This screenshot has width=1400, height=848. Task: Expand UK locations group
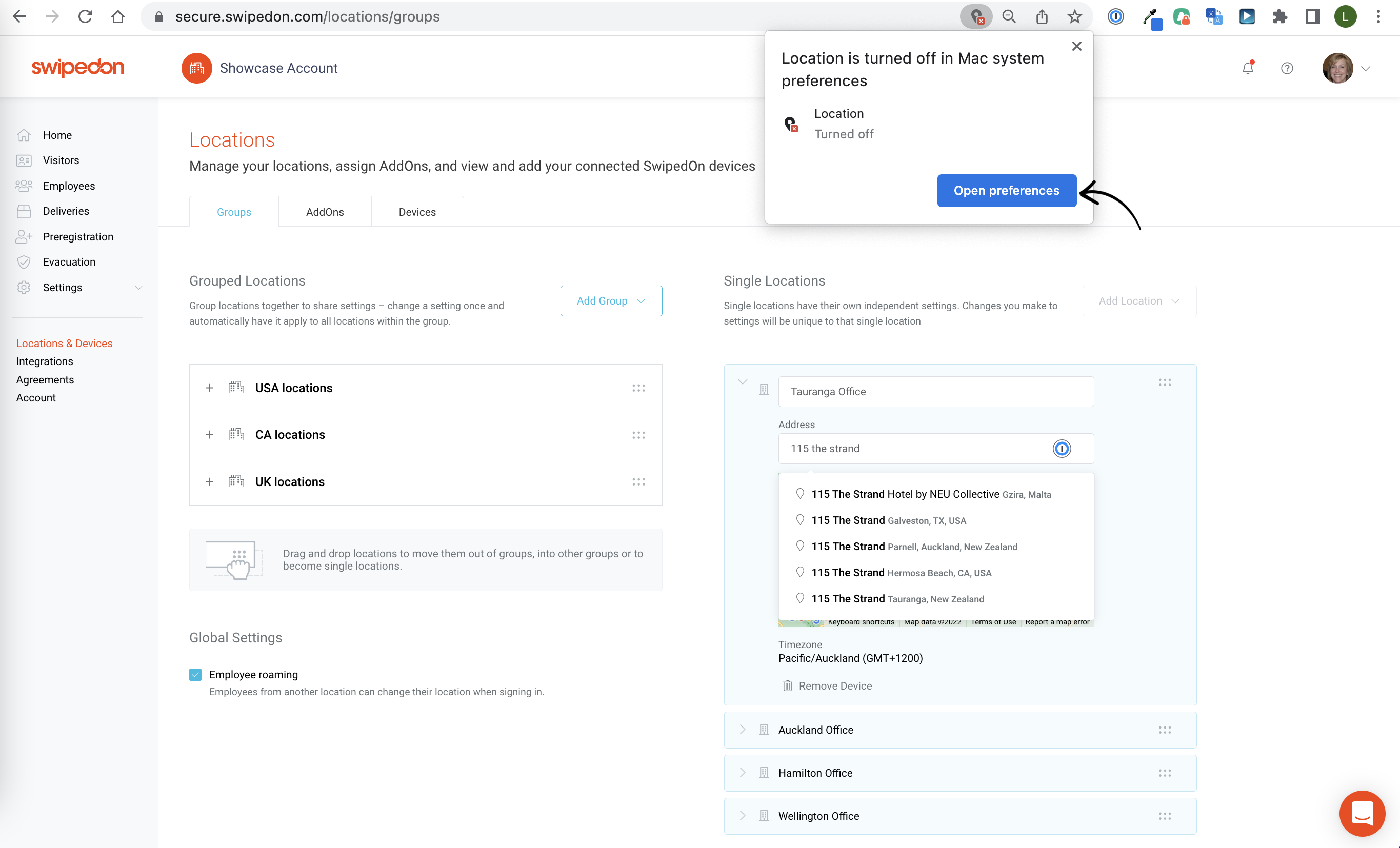pos(210,481)
